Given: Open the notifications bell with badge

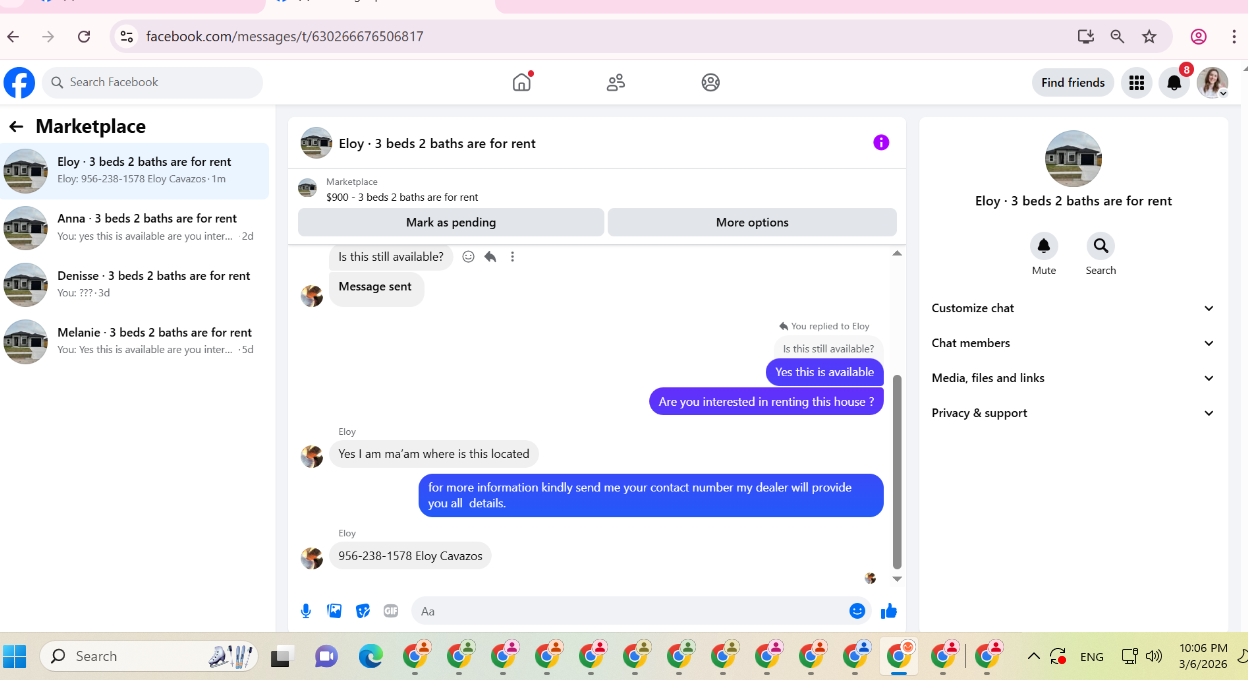Looking at the screenshot, I should 1175,83.
